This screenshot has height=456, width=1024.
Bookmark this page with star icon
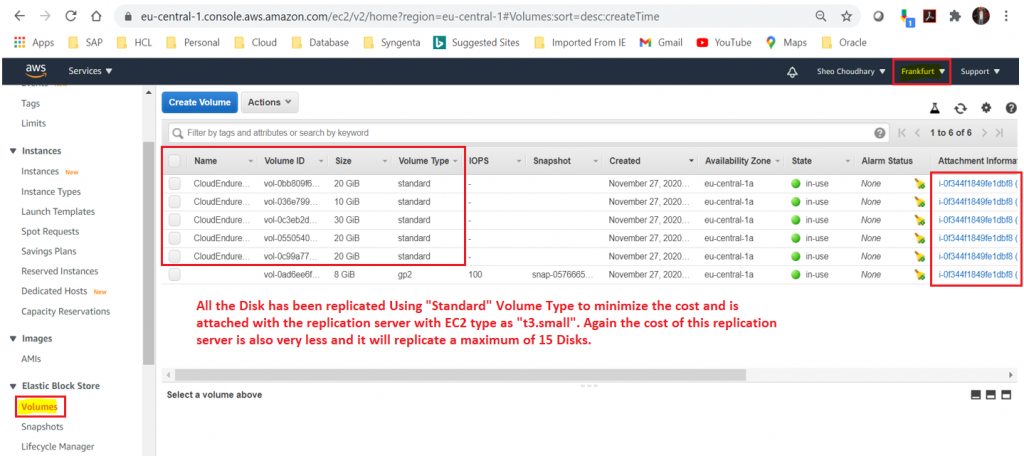[846, 16]
